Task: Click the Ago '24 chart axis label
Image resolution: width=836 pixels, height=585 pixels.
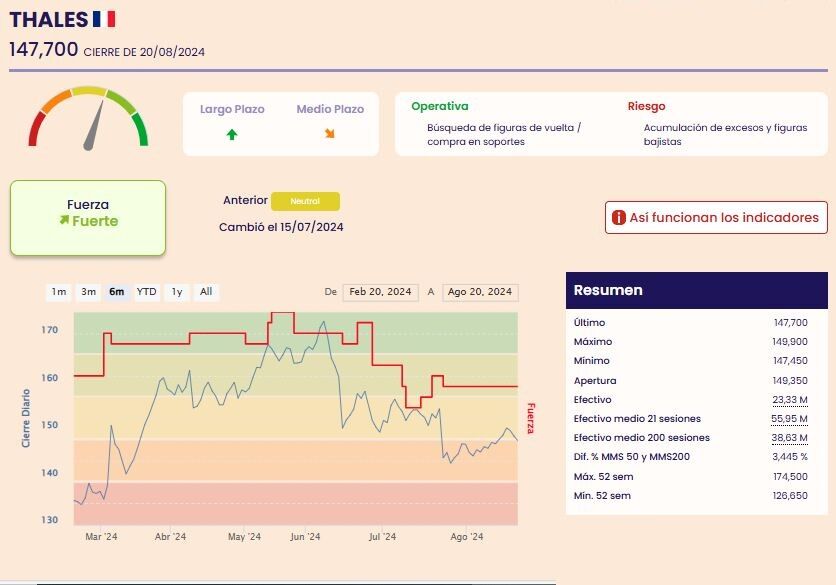Action: tap(467, 536)
